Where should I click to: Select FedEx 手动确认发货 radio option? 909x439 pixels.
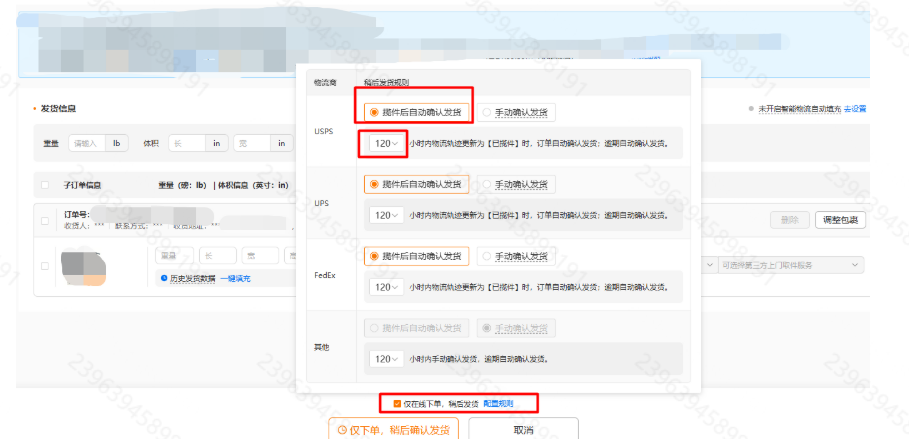pyautogui.click(x=516, y=256)
